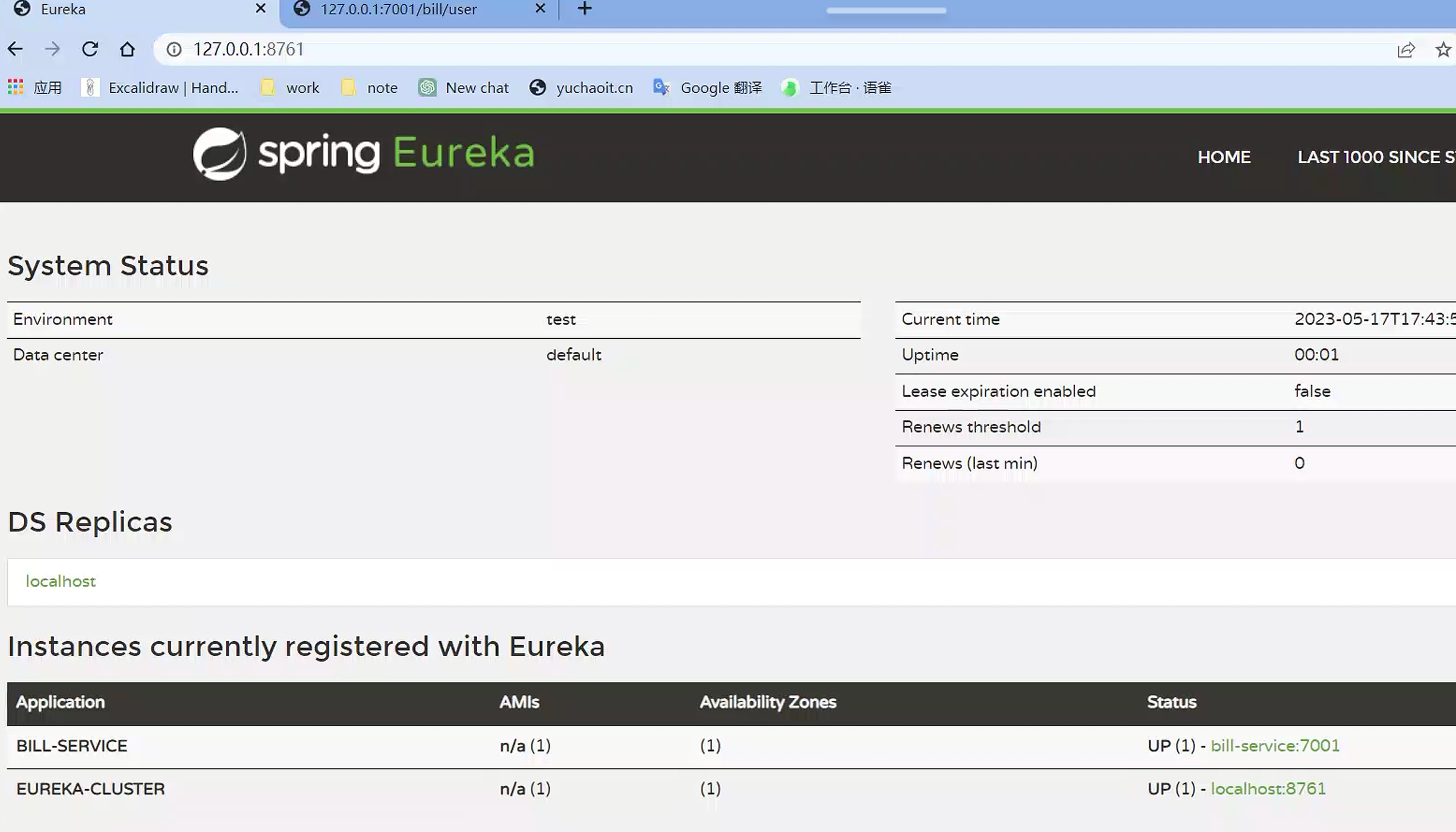The height and width of the screenshot is (832, 1456).
Task: Open the apps grid bookmark
Action: tap(15, 87)
